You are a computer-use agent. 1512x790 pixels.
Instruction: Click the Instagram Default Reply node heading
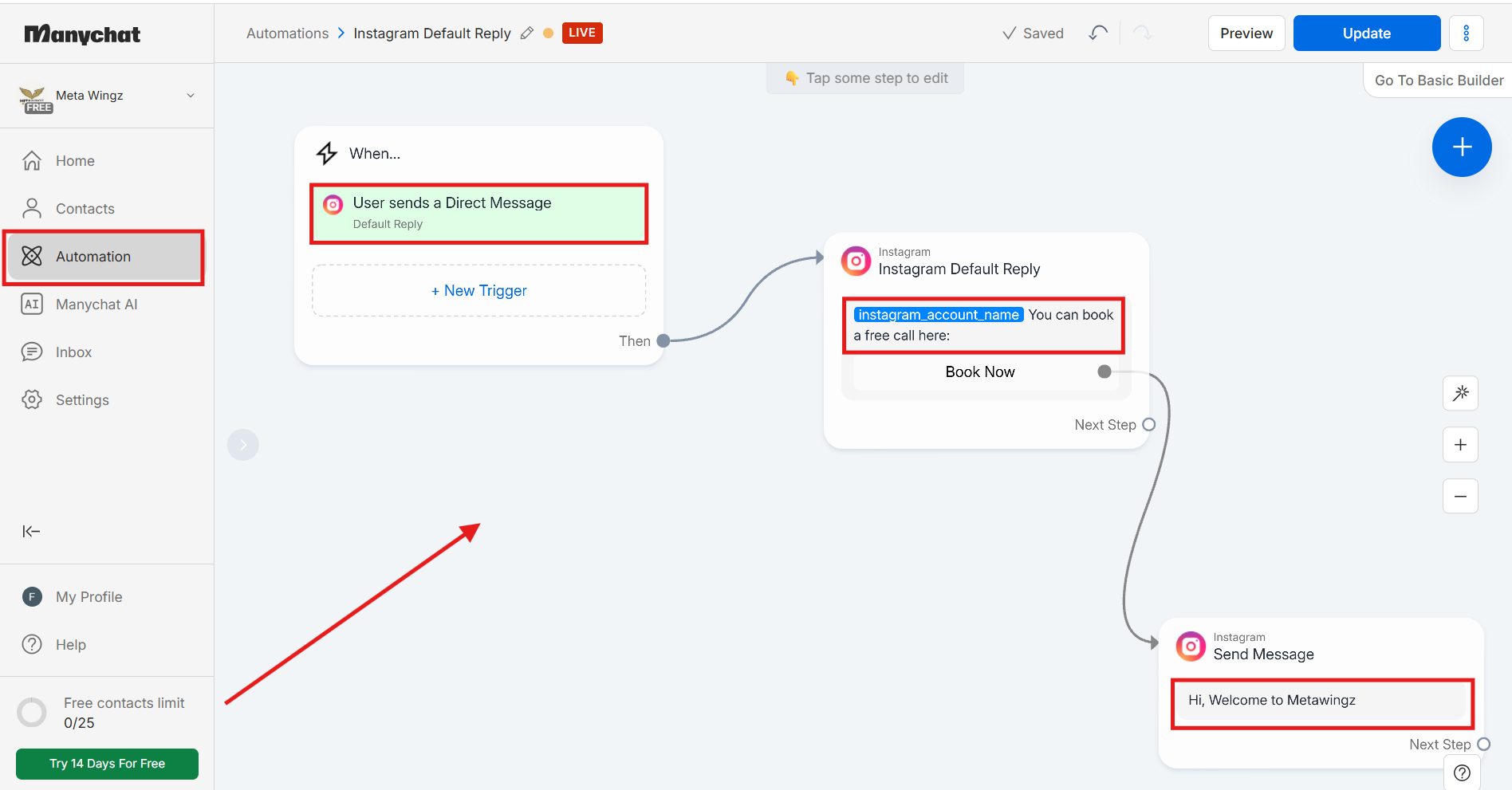tap(959, 269)
